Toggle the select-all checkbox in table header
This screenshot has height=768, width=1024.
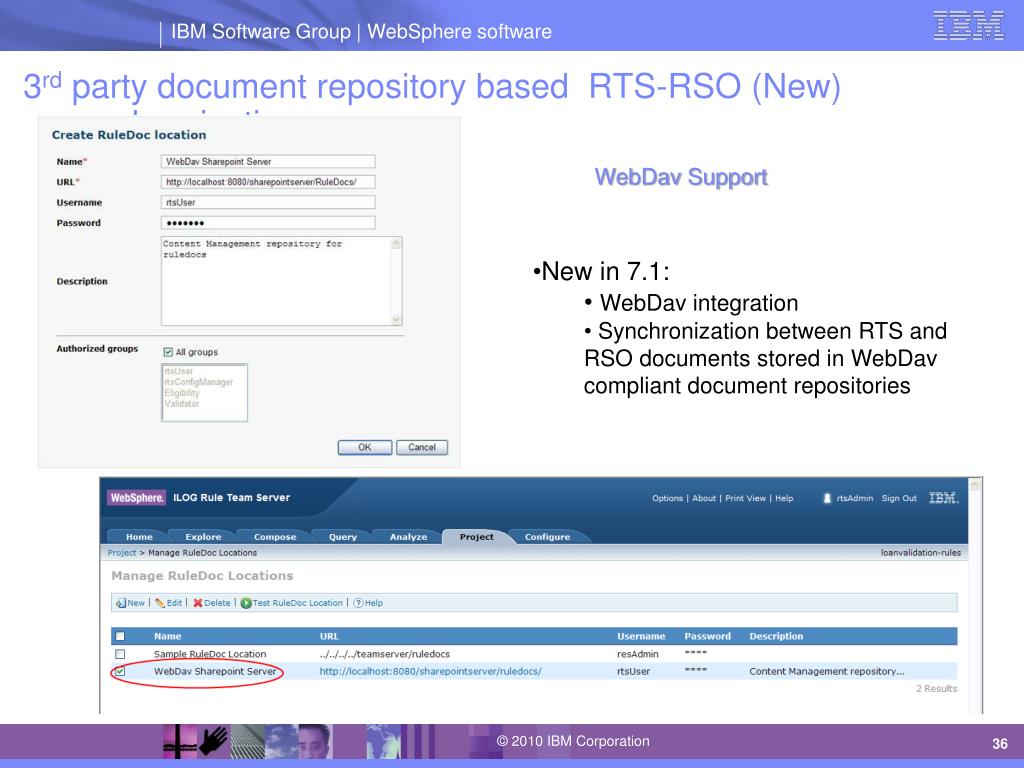coord(120,636)
